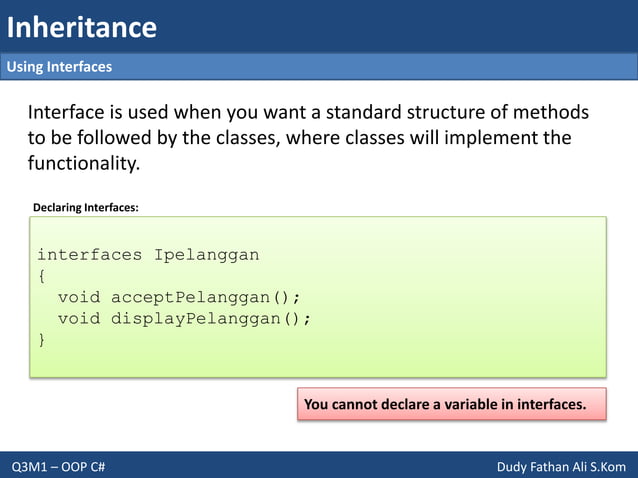The height and width of the screenshot is (478, 638).
Task: Click the word "interfaces" keyword in code
Action: (90, 254)
